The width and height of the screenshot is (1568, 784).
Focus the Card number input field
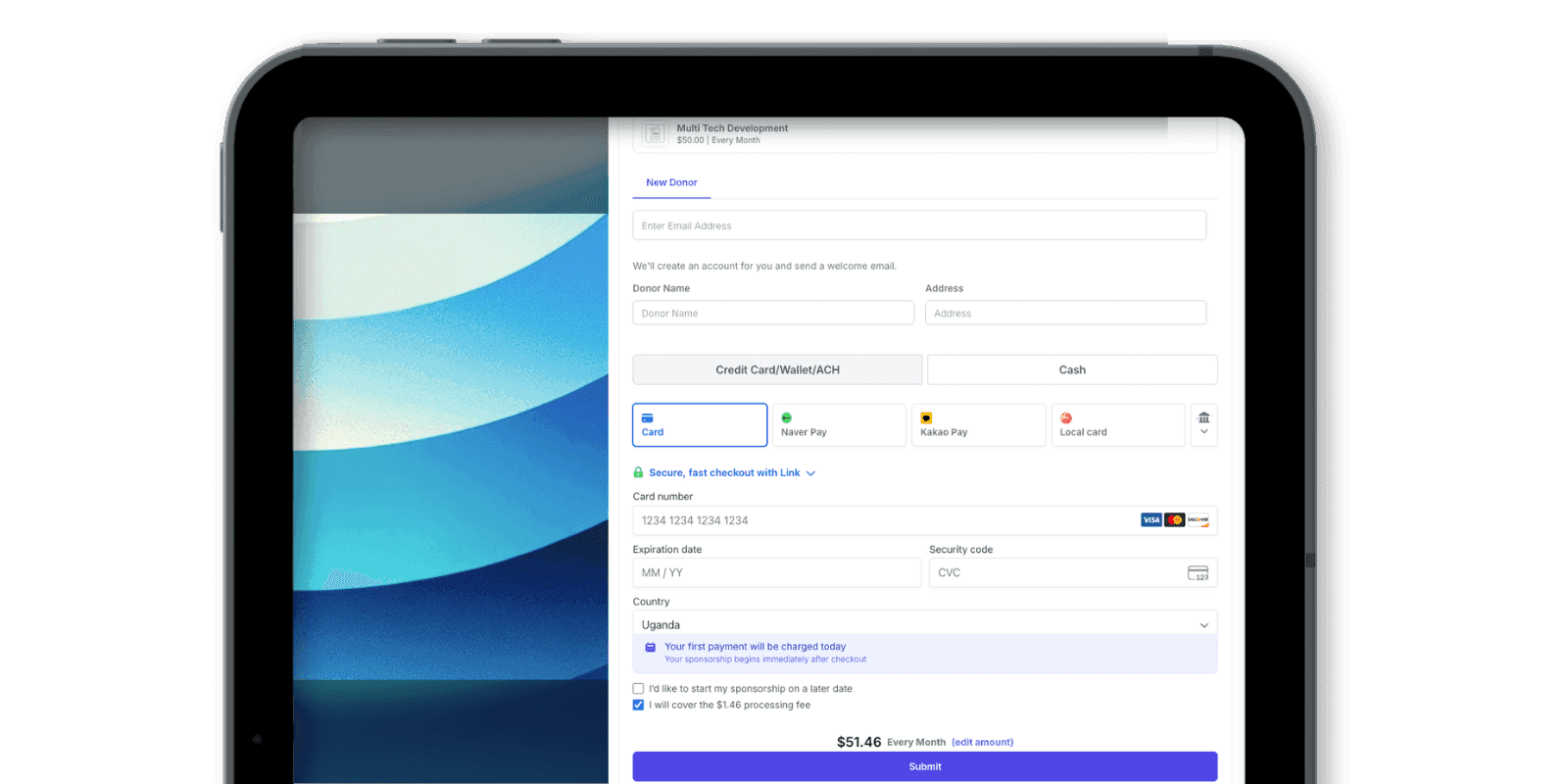(925, 520)
